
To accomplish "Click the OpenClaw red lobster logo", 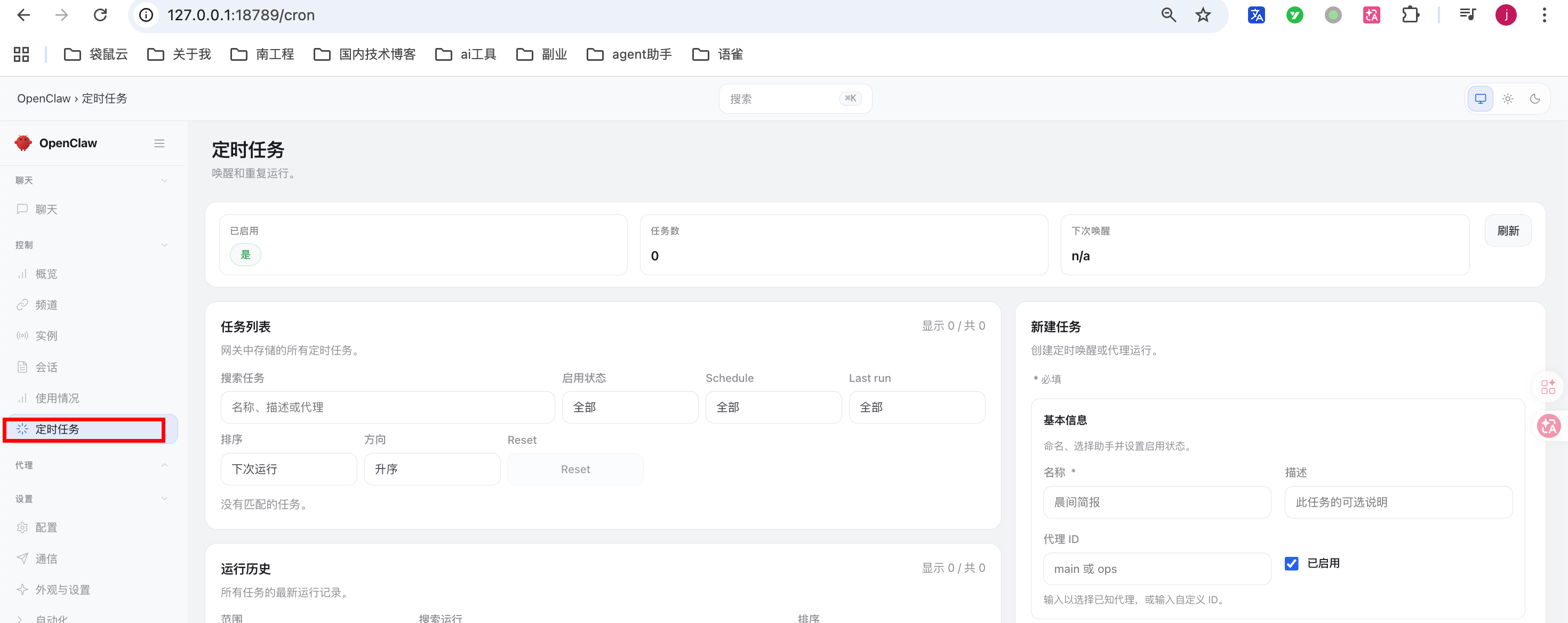I will (x=23, y=142).
